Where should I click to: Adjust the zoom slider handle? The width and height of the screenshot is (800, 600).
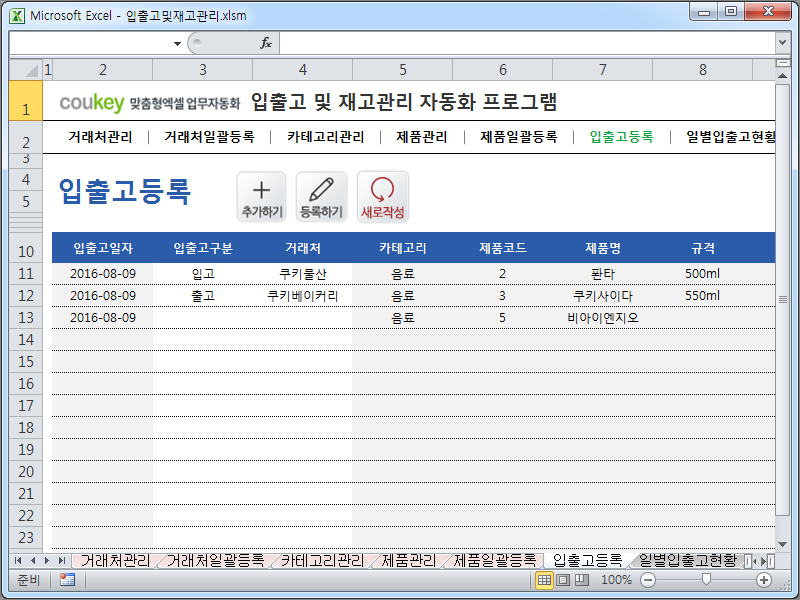[706, 579]
